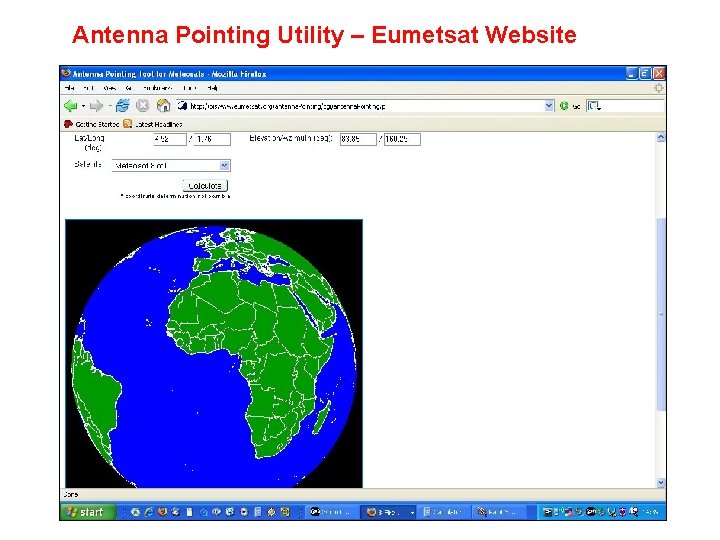Open the Latest Headlines feed bookmark
The width and height of the screenshot is (720, 540).
[153, 124]
